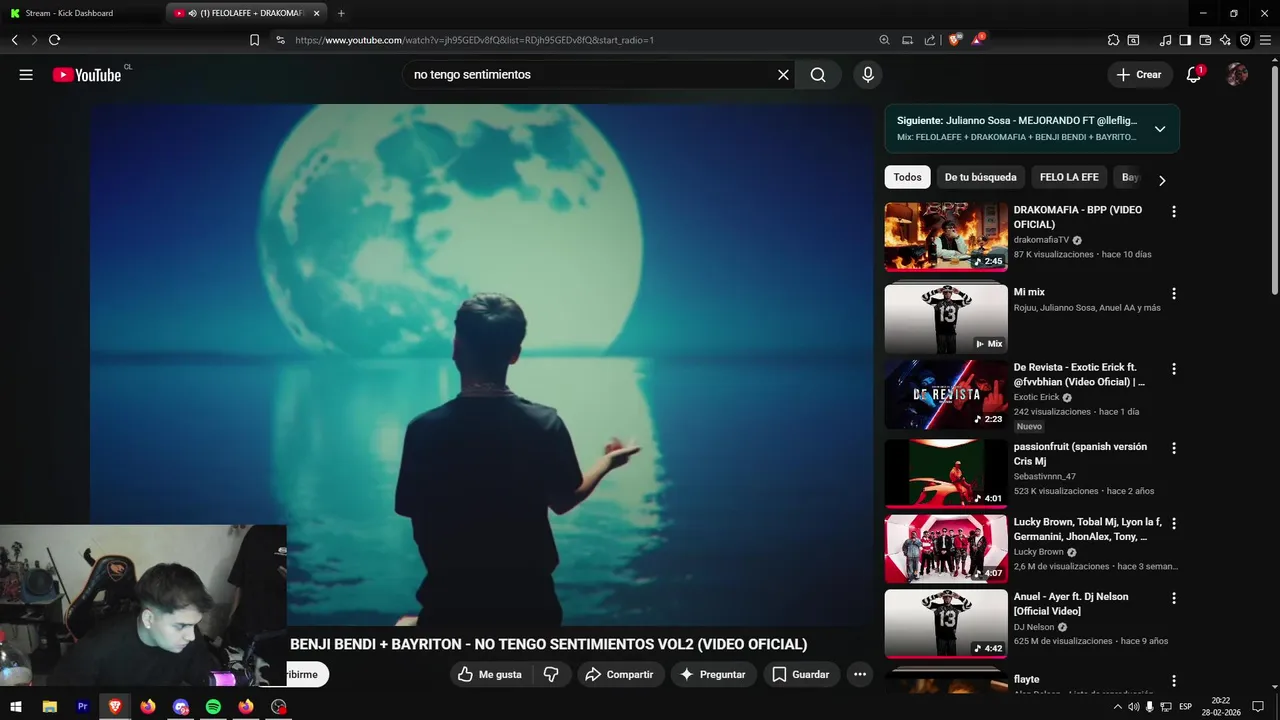
Task: Clear the search box with the X
Action: click(783, 75)
